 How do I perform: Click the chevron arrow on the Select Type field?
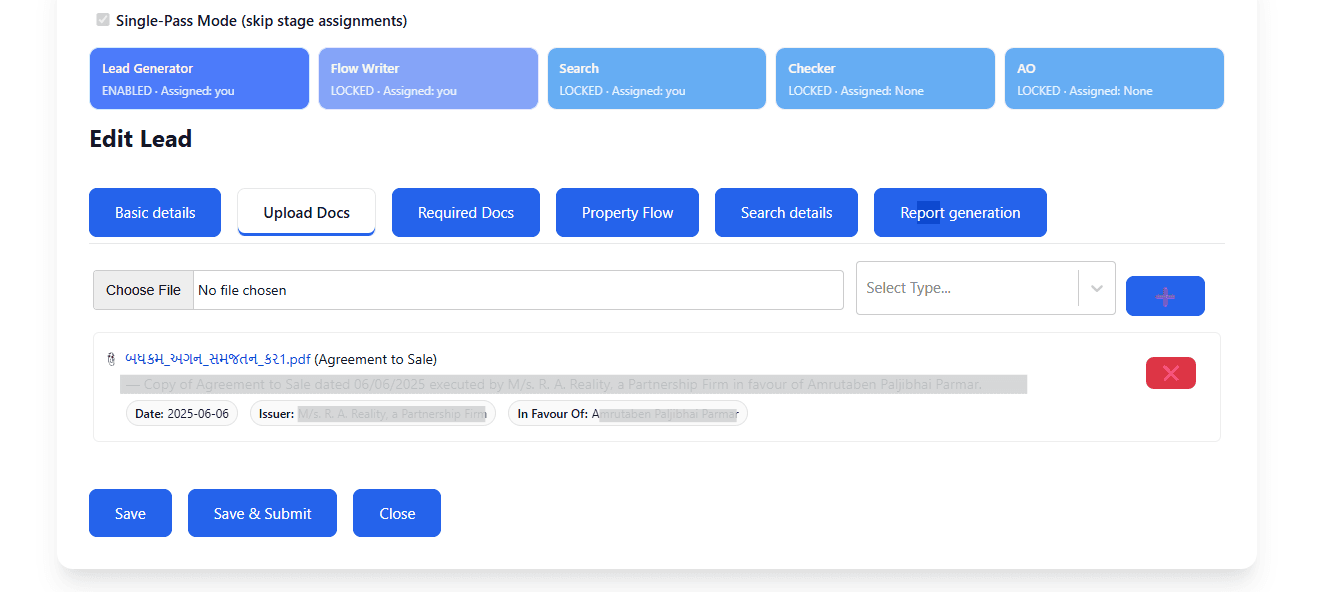point(1098,287)
